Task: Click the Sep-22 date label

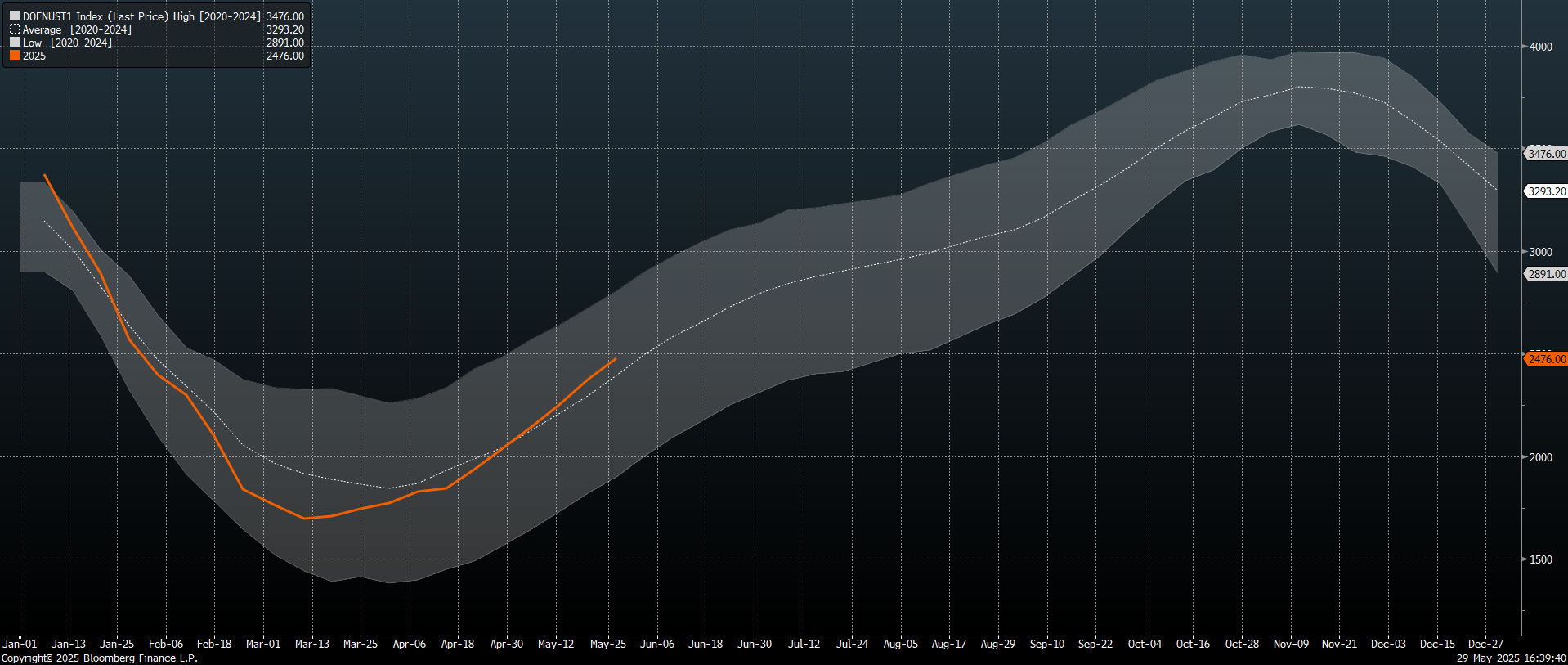Action: 1095,644
